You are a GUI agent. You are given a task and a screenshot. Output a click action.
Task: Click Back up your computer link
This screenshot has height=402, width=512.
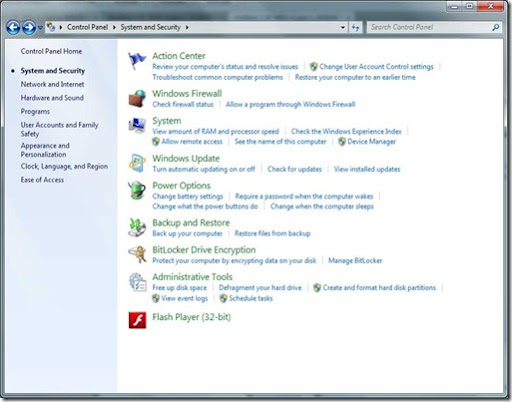pyautogui.click(x=187, y=234)
